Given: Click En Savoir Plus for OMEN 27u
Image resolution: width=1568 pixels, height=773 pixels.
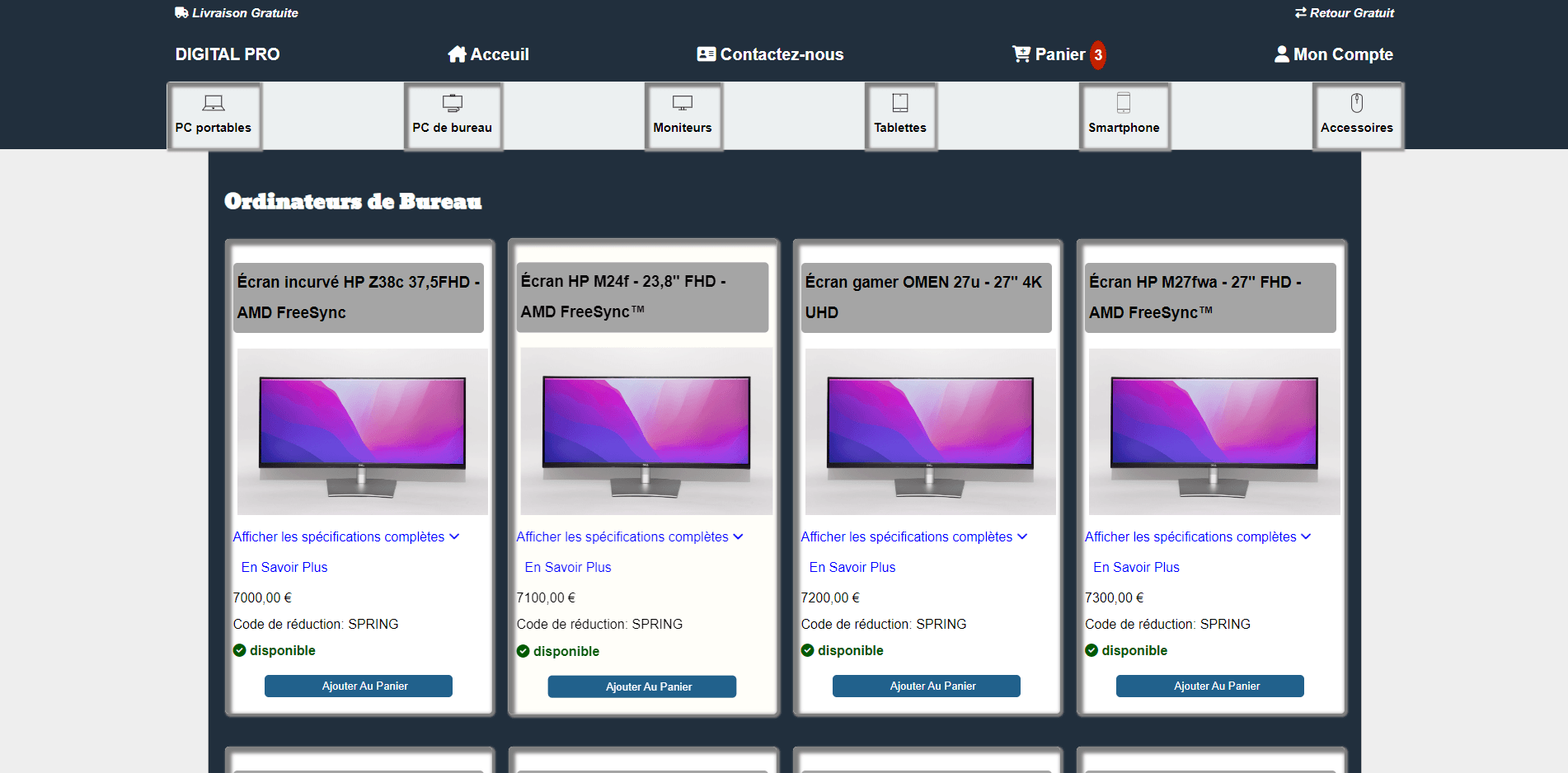Looking at the screenshot, I should [852, 567].
